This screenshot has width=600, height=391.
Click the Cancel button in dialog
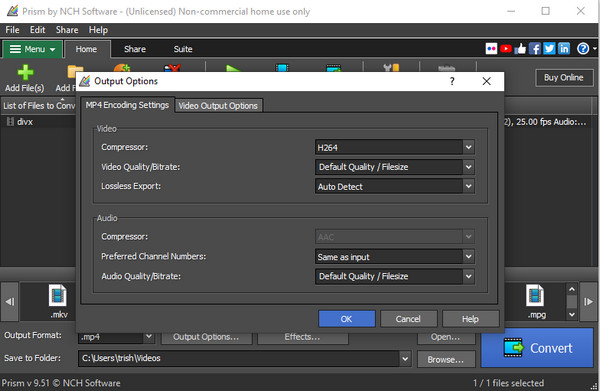408,319
